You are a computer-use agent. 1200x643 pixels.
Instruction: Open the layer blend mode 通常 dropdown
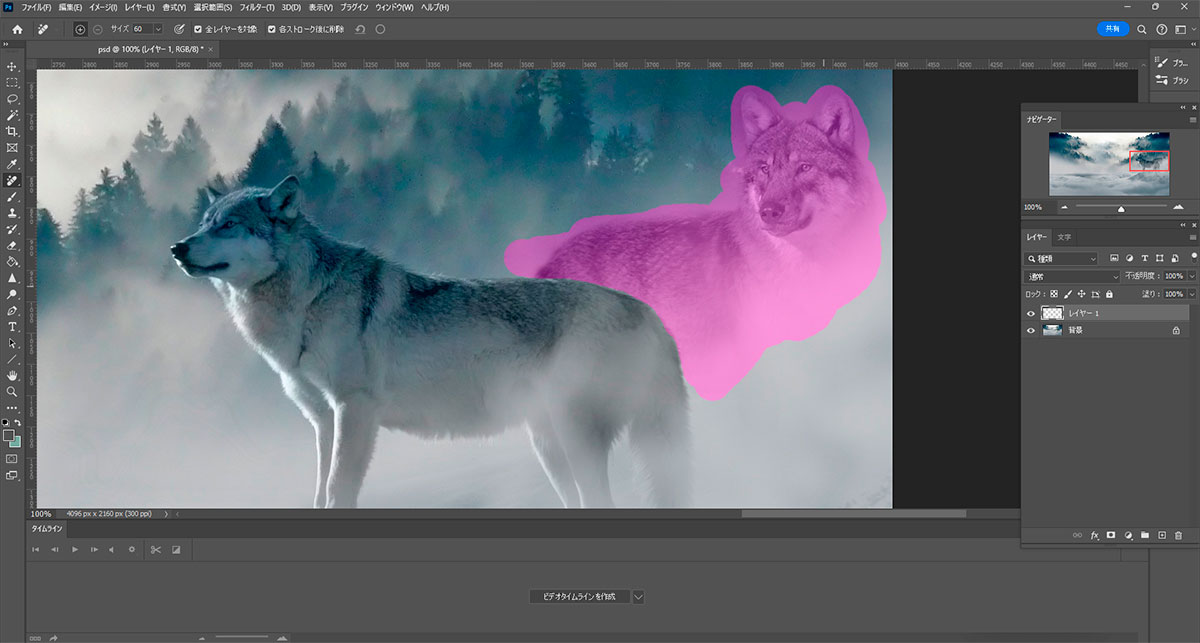(x=1072, y=276)
